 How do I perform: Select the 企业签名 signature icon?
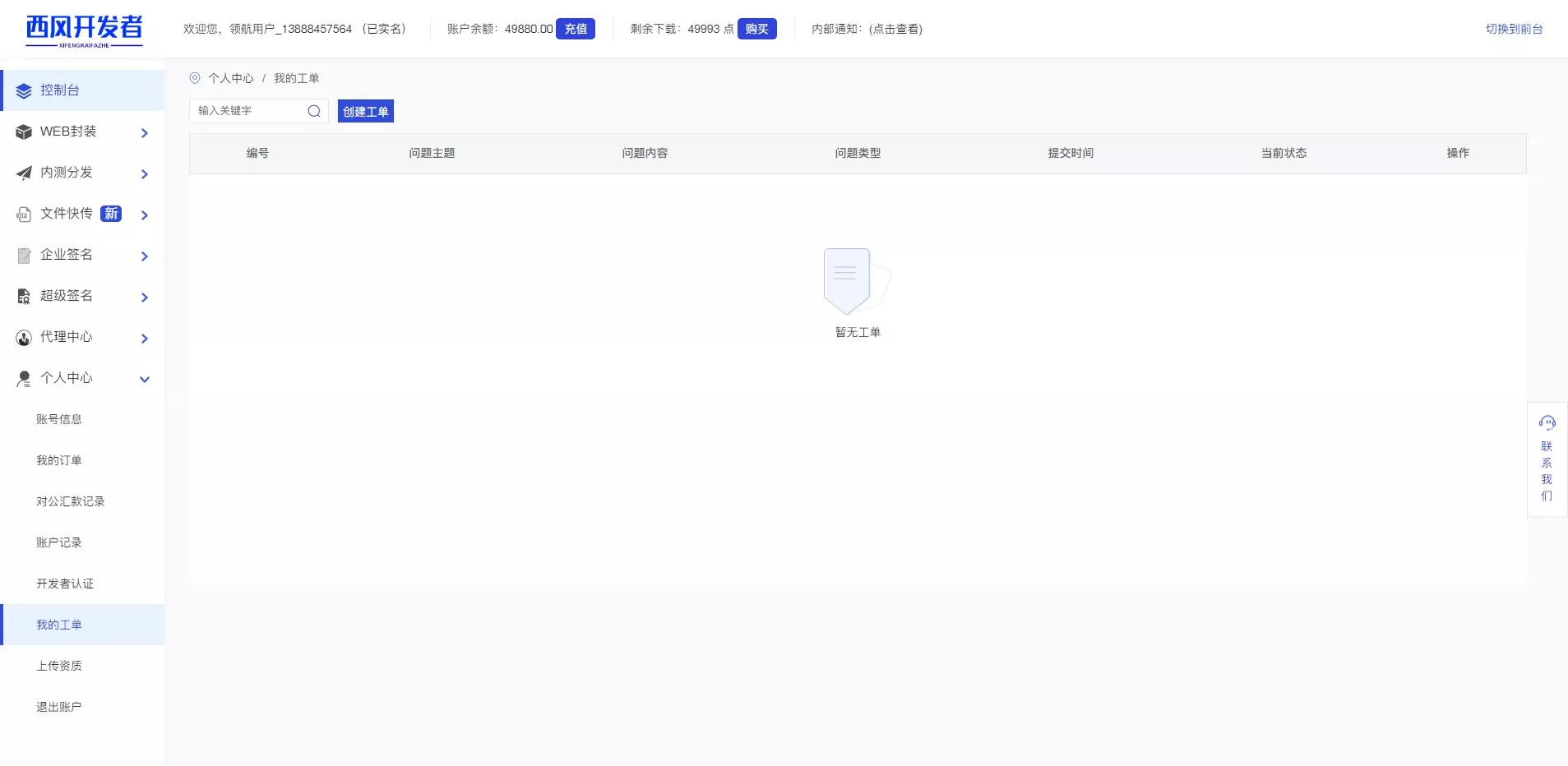22,255
